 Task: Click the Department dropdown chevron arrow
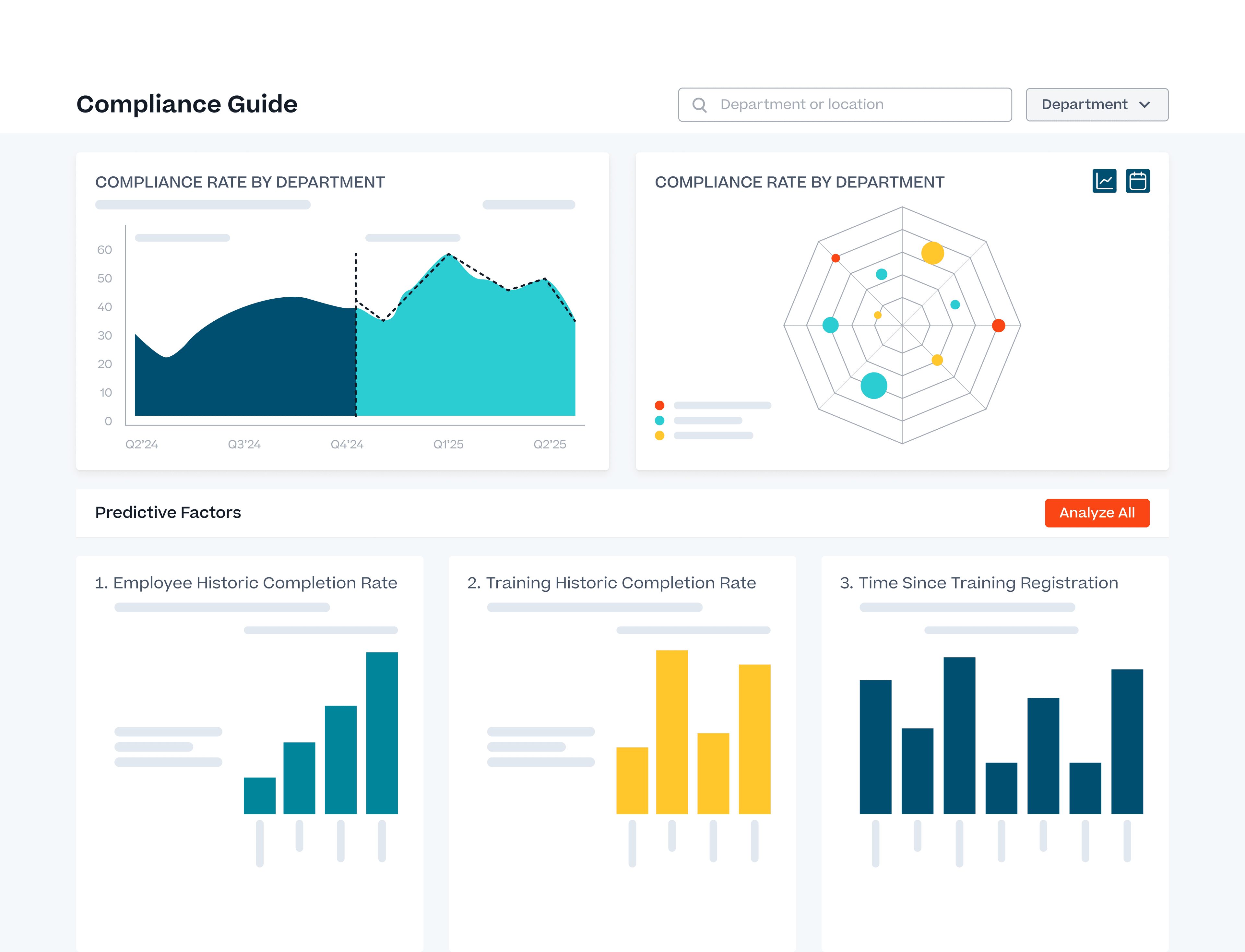click(1144, 105)
